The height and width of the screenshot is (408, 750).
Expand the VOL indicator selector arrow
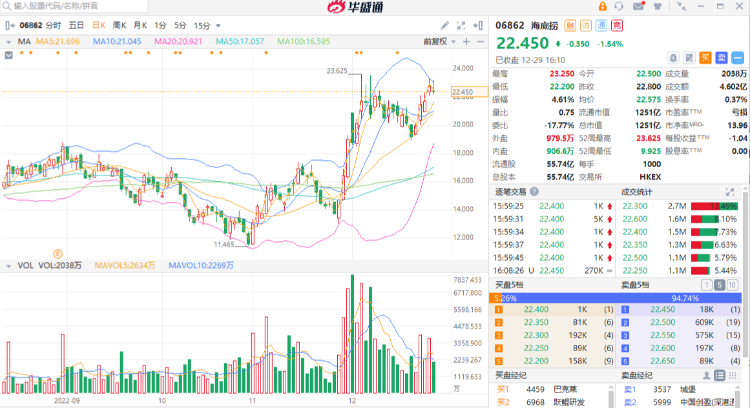point(8,266)
